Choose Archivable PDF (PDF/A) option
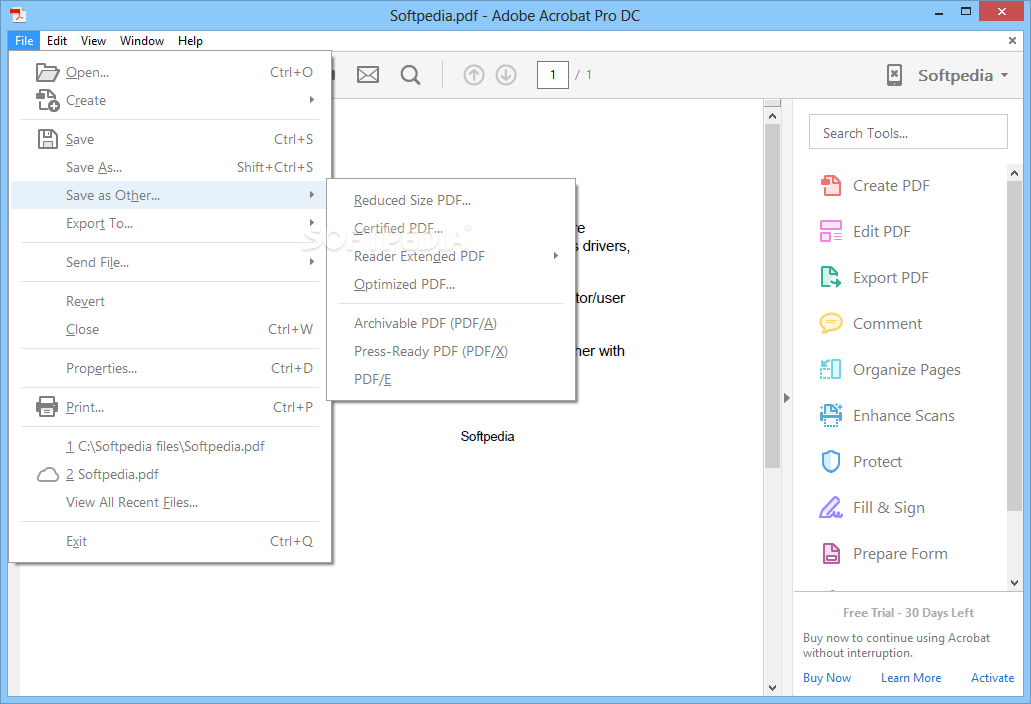This screenshot has height=704, width=1031. [x=451, y=323]
